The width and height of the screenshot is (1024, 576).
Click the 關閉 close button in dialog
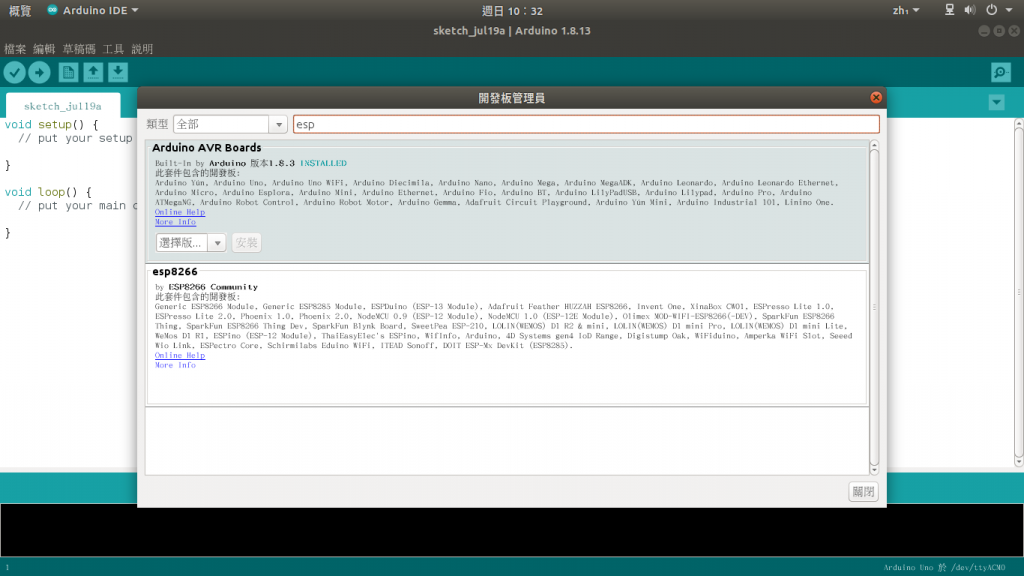click(x=863, y=492)
